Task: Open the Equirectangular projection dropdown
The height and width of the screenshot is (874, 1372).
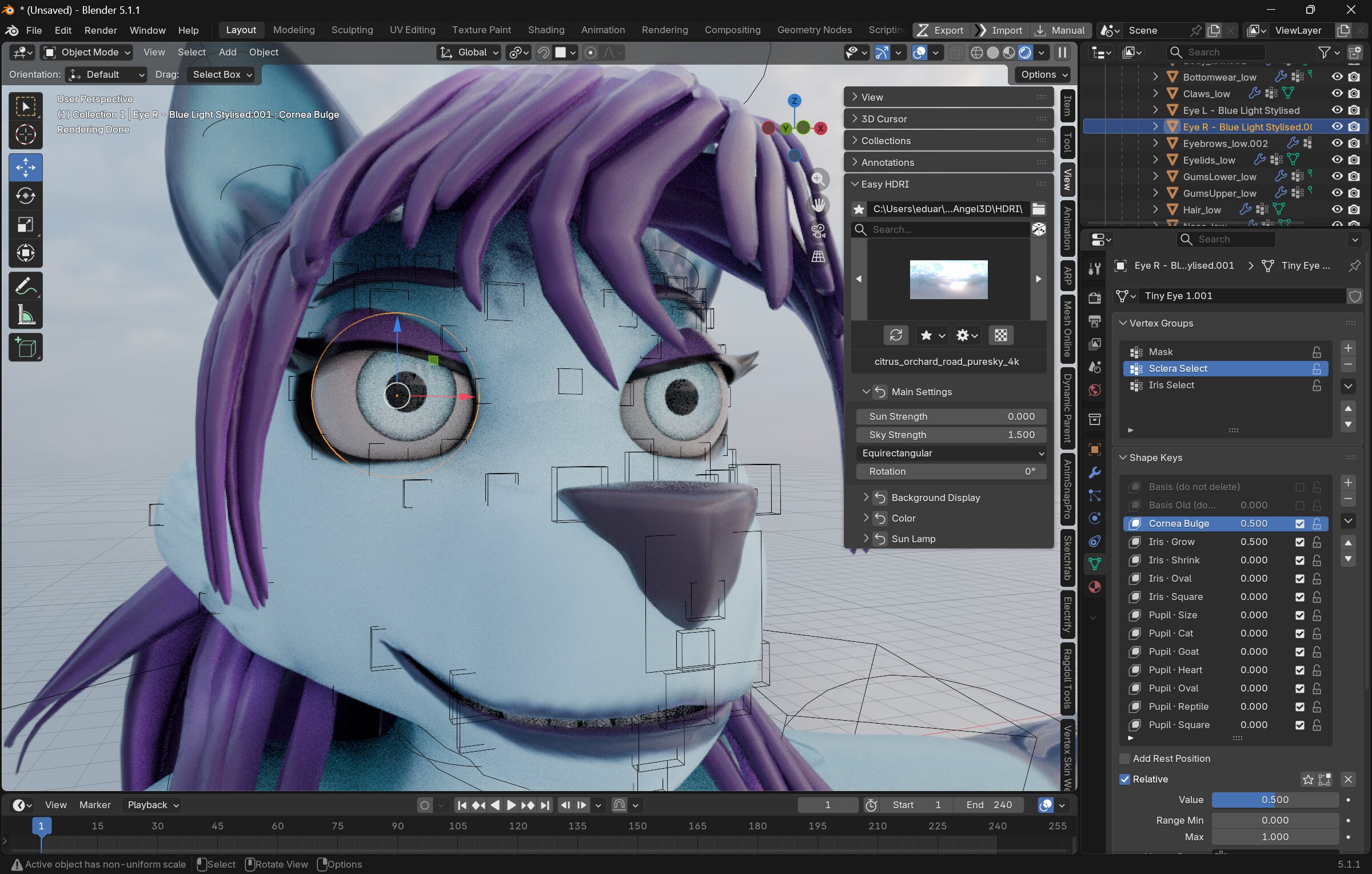Action: 951,453
